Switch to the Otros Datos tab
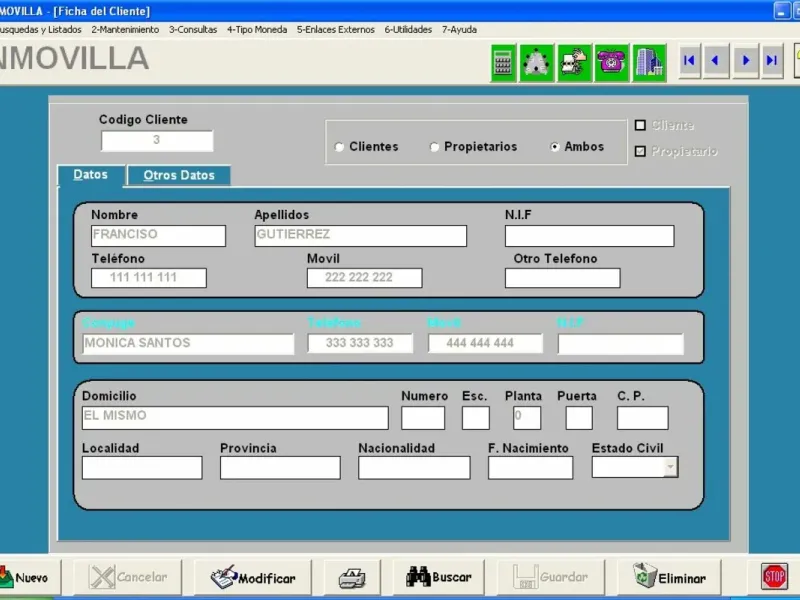The width and height of the screenshot is (800, 600). tap(179, 176)
